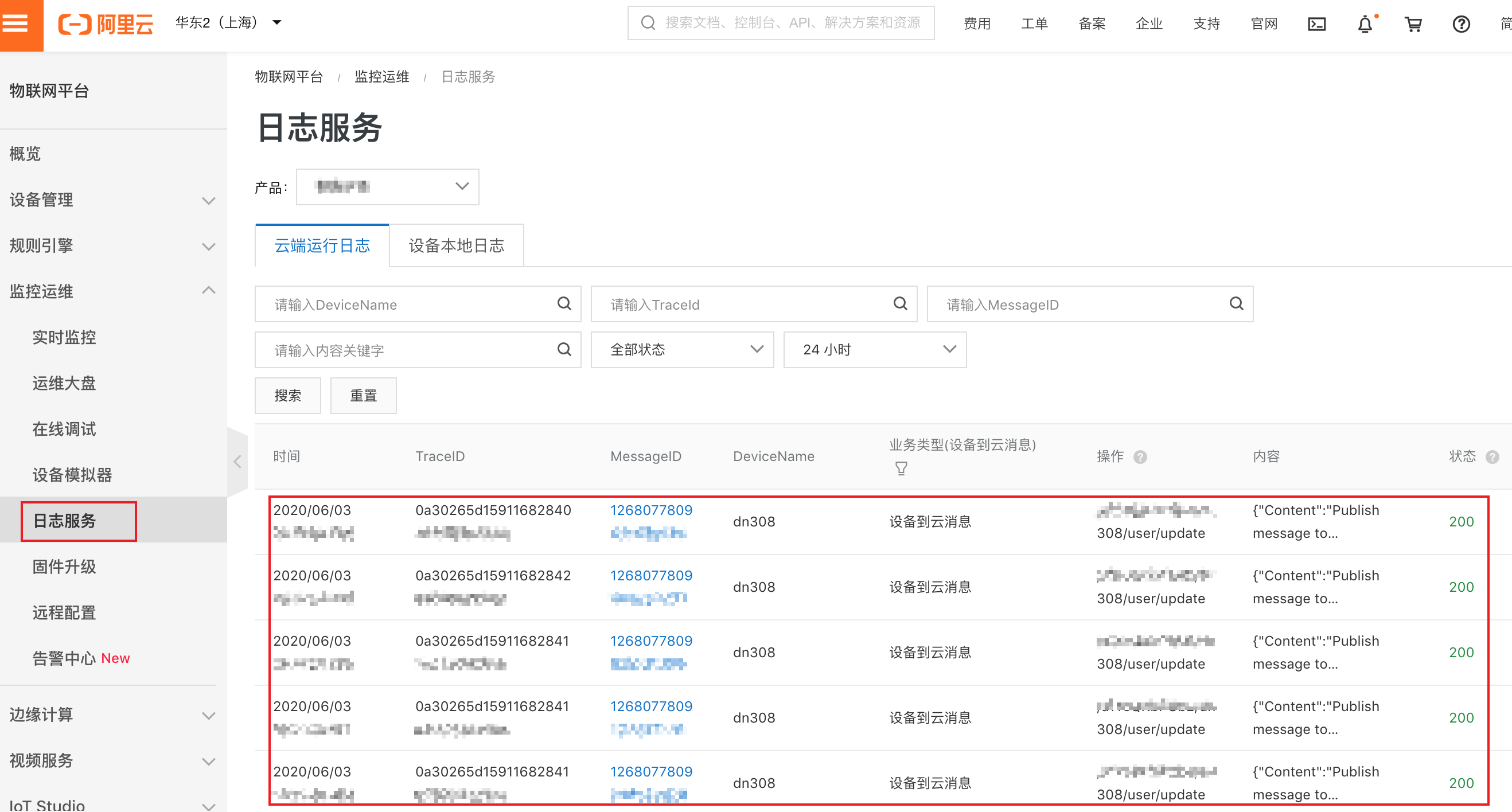The image size is (1512, 812).
Task: Click the filter funnel under 业务类型 column
Action: (901, 468)
